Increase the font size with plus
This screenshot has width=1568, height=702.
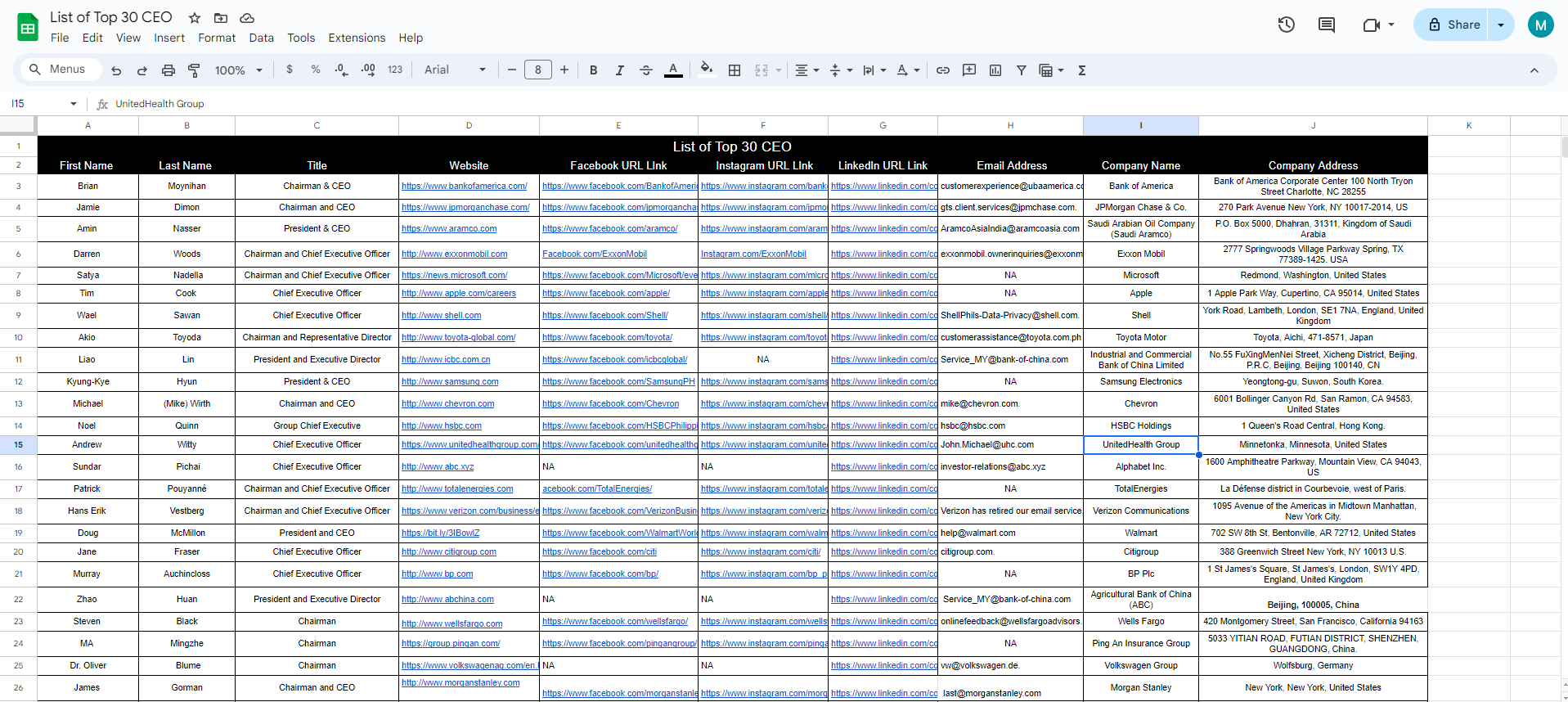(x=564, y=70)
